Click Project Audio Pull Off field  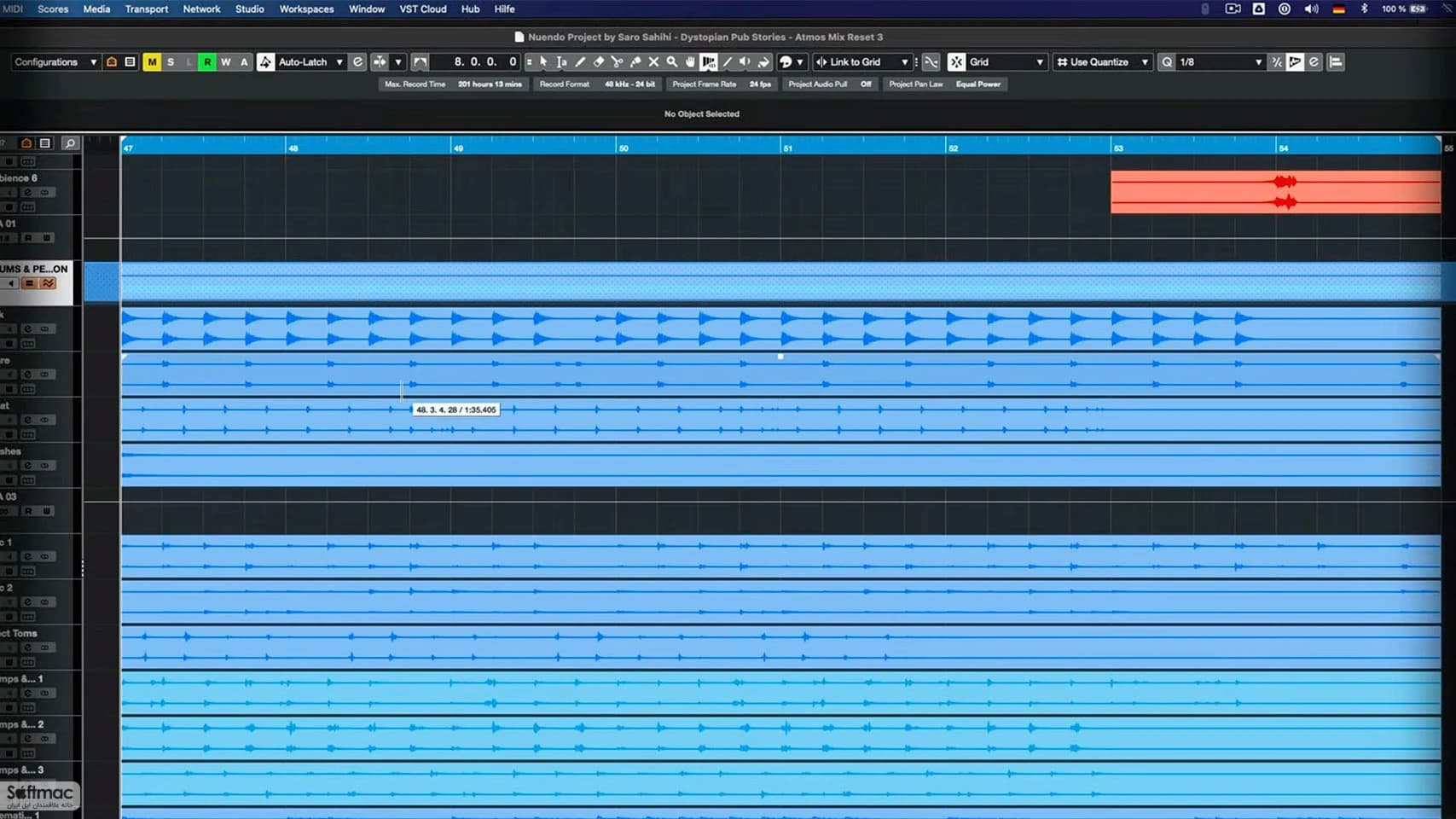(830, 84)
